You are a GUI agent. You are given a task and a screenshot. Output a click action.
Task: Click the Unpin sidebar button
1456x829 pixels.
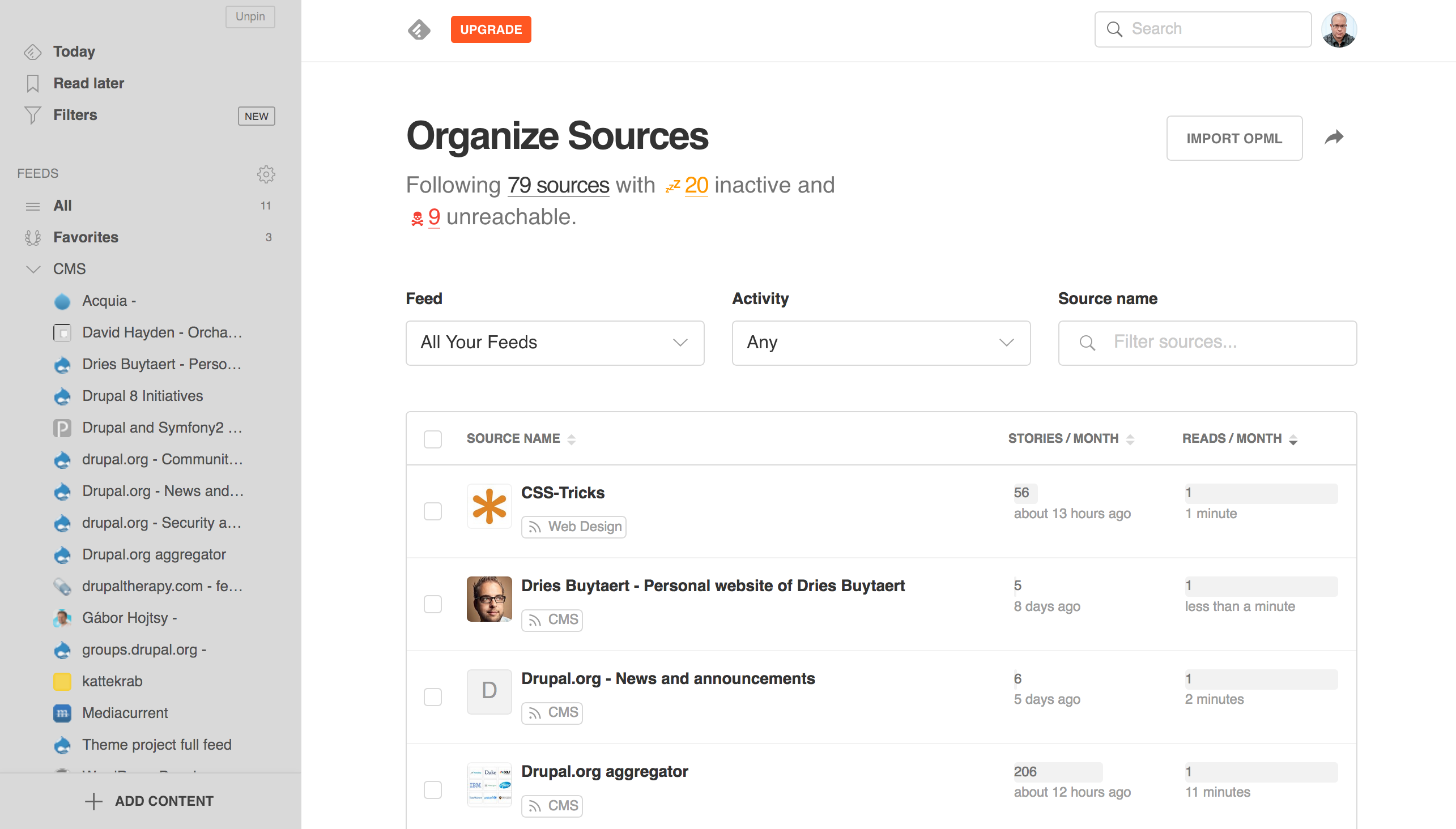(x=250, y=16)
